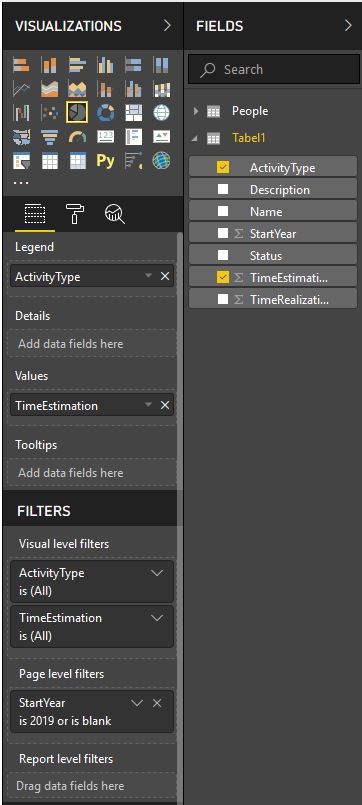Enable the StartYear field checkbox

(223, 233)
